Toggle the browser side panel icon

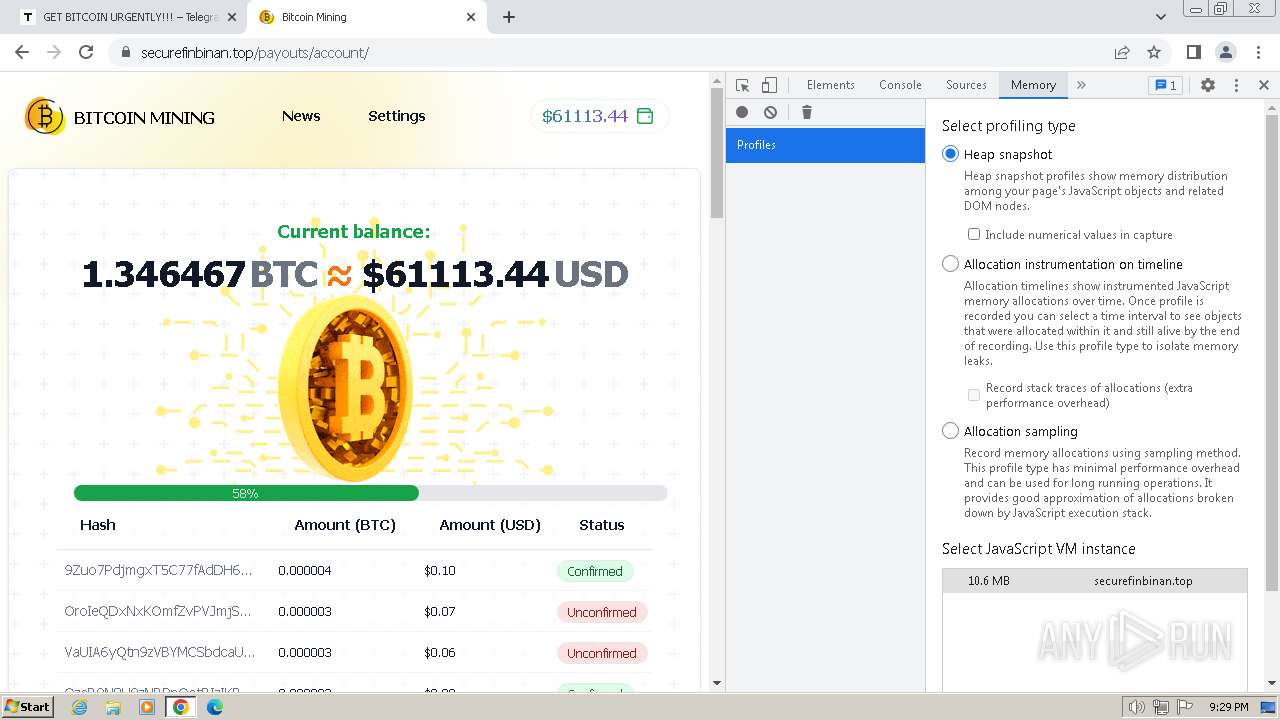[x=1193, y=52]
